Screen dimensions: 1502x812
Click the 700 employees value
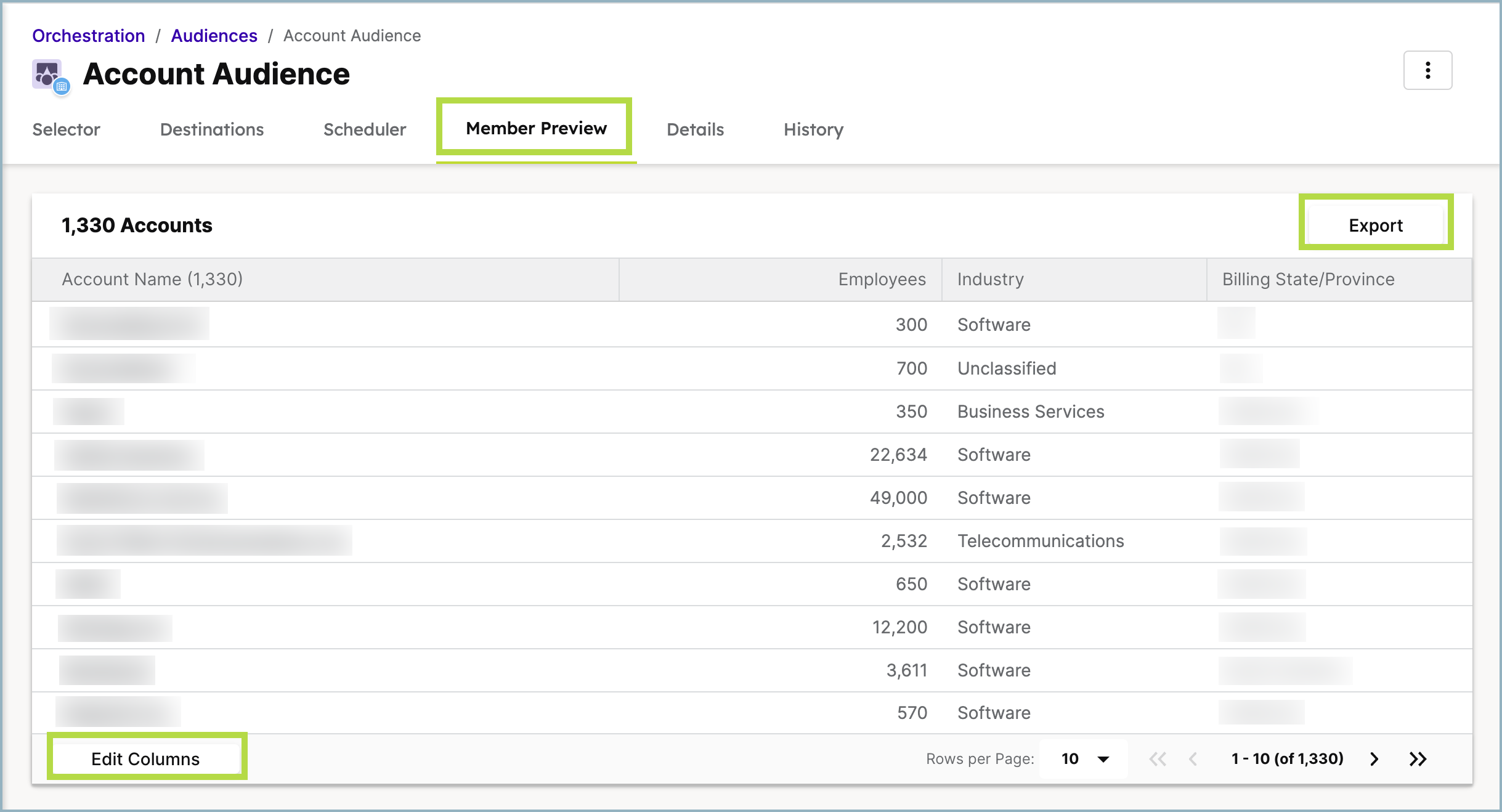pyautogui.click(x=912, y=368)
